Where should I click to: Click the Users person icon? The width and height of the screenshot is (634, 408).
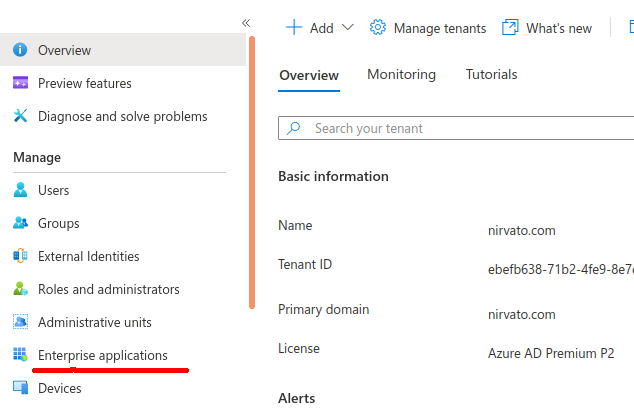[x=20, y=190]
